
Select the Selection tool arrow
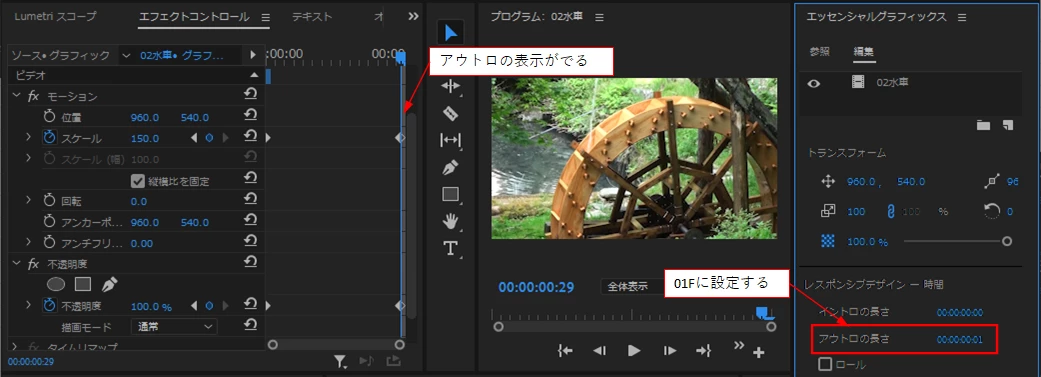point(451,33)
